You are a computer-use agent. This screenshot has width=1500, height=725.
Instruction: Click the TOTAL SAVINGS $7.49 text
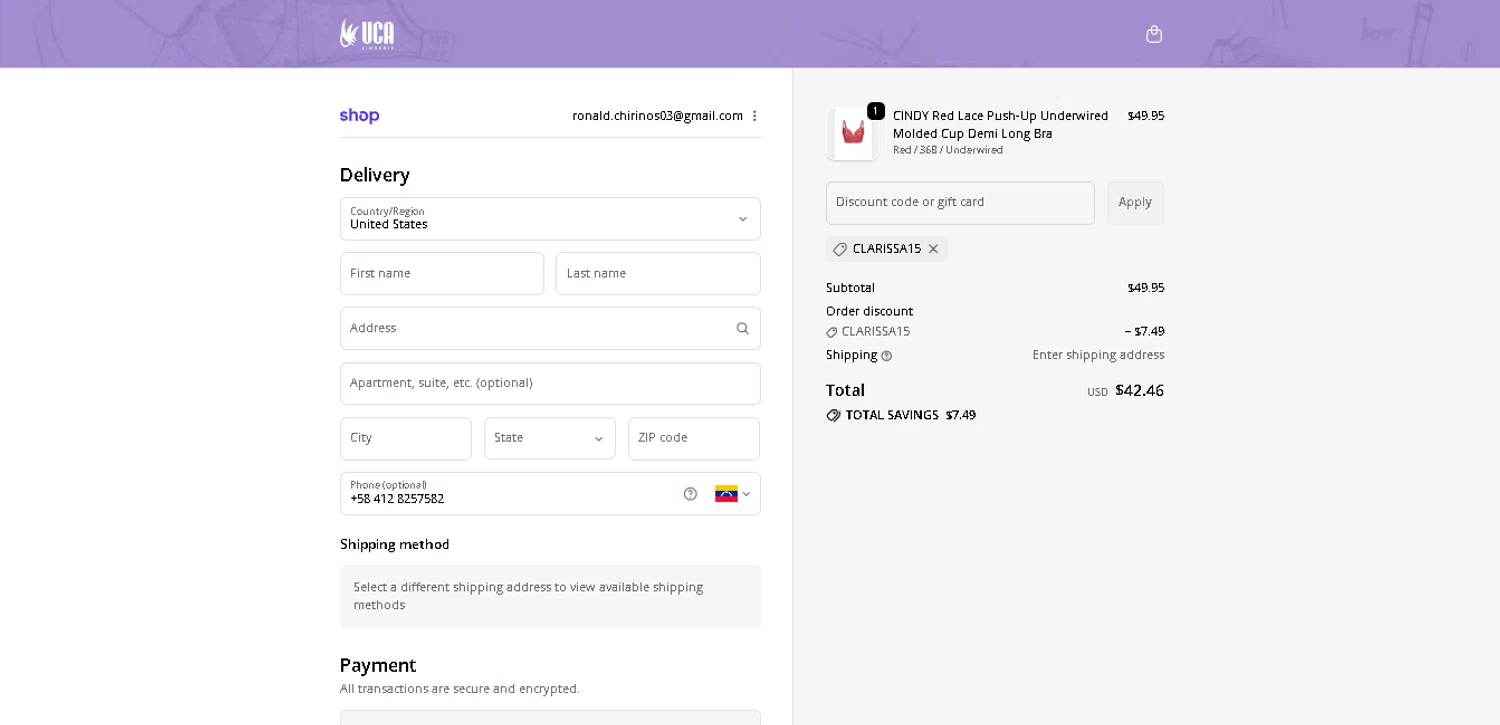[911, 415]
